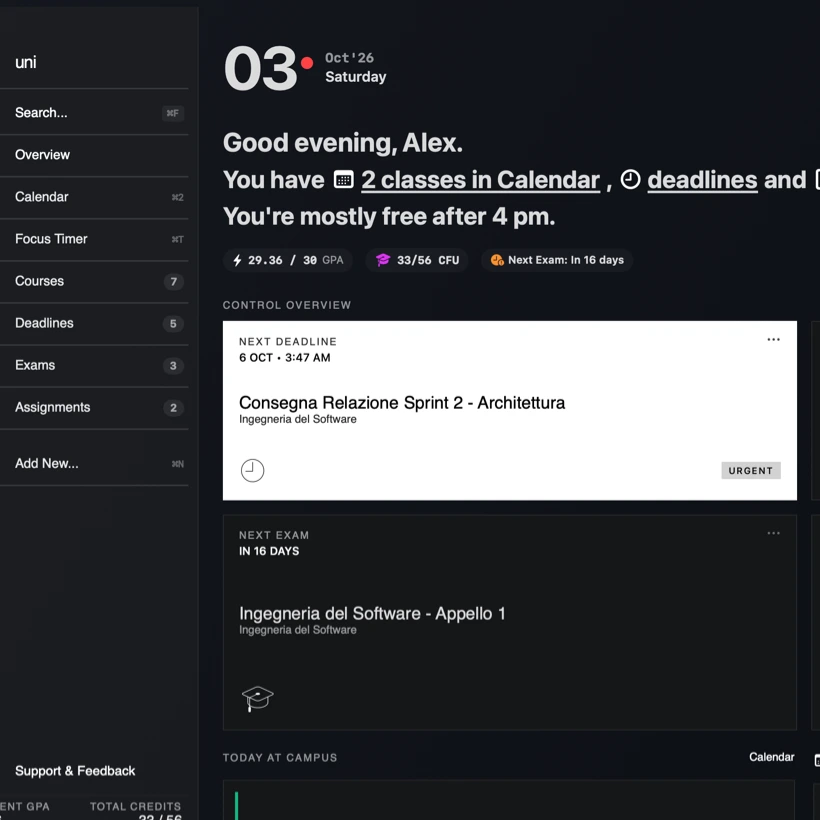The width and height of the screenshot is (820, 820).
Task: Click the purple graduation cap CFU icon
Action: pyautogui.click(x=383, y=260)
